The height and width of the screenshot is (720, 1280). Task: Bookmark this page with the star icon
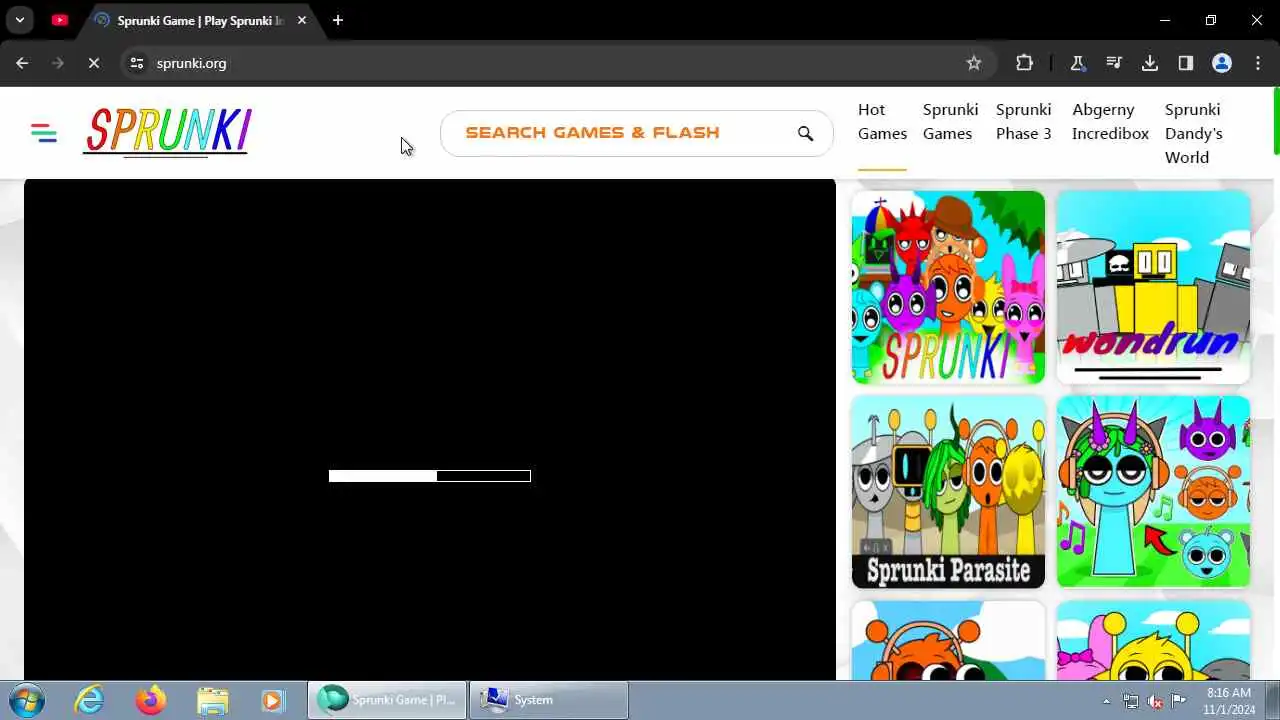974,63
